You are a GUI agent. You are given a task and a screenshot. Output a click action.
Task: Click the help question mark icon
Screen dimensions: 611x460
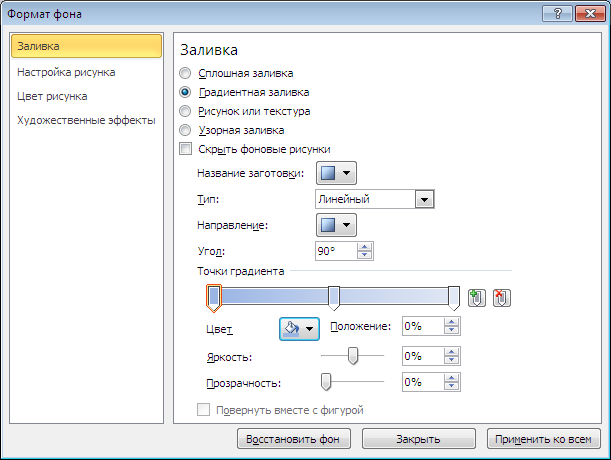point(558,14)
